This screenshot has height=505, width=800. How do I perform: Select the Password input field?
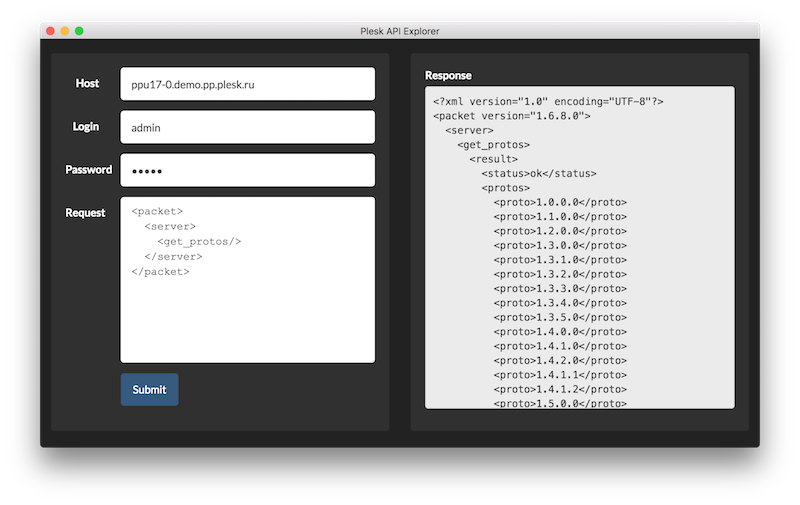[x=247, y=170]
